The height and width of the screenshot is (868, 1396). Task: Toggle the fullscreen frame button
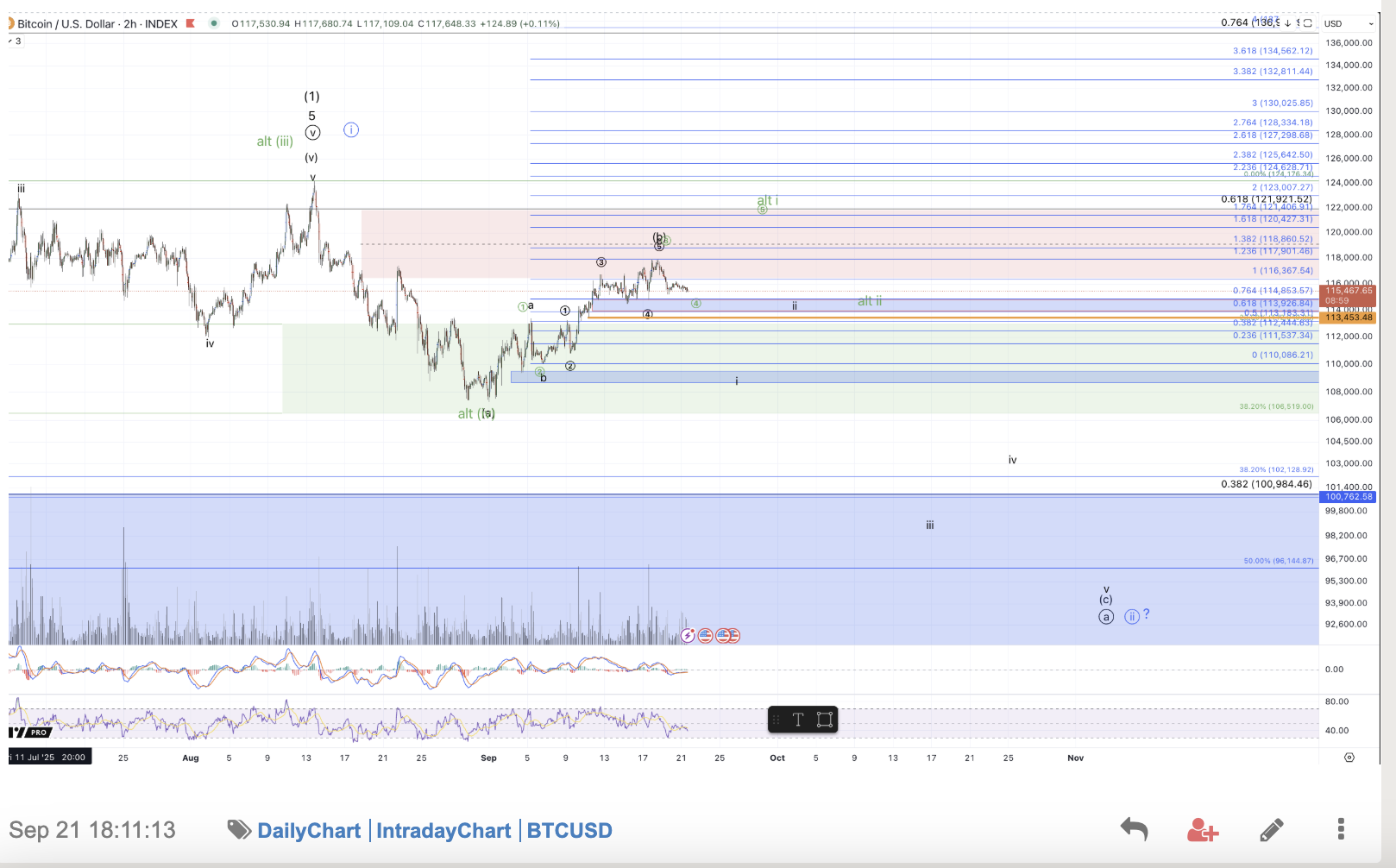(x=1308, y=23)
